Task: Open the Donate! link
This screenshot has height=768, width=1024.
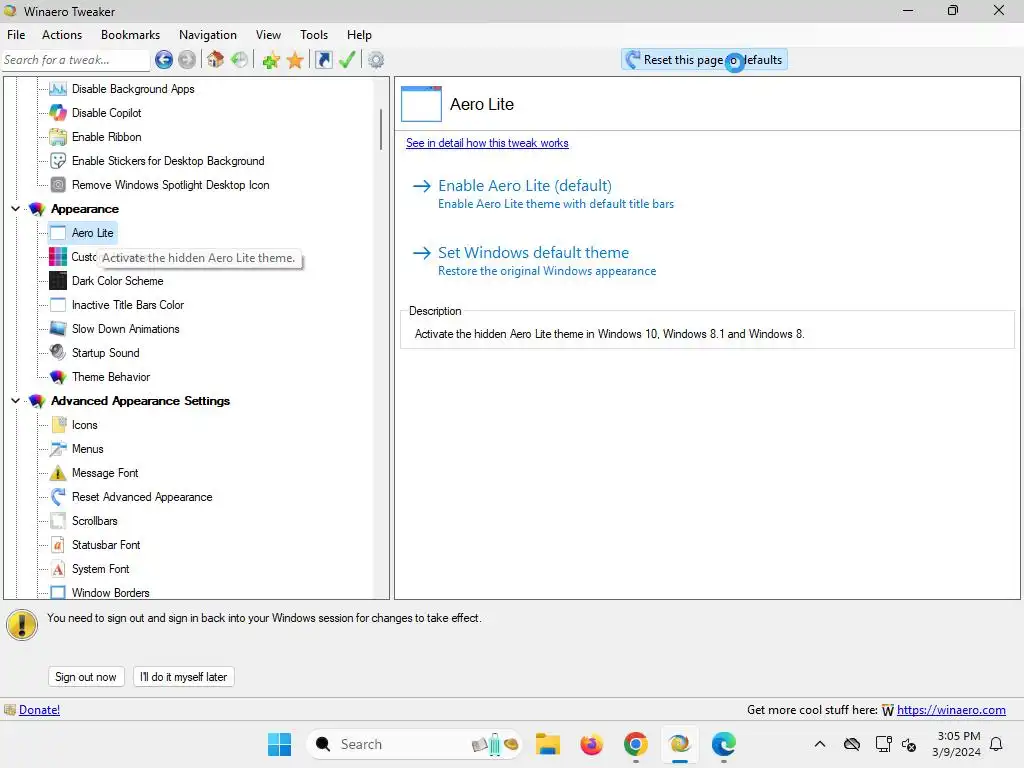Action: (x=39, y=710)
